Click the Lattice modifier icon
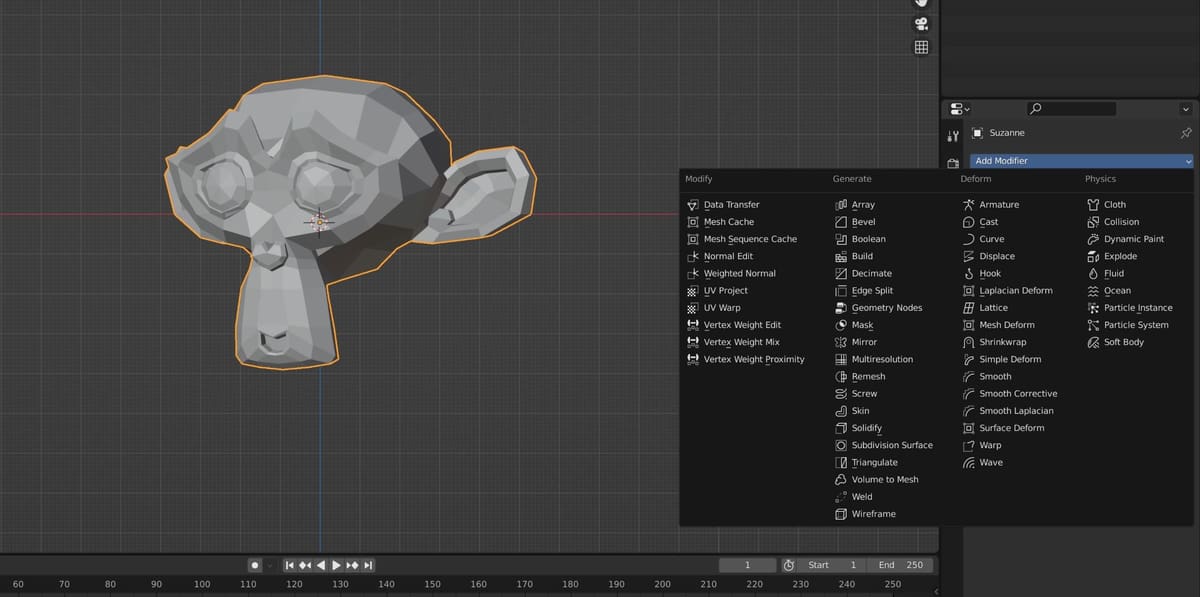1200x597 pixels. 968,308
